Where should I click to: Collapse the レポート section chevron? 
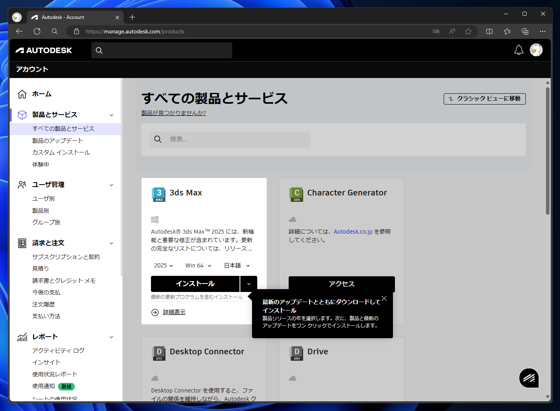[111, 337]
